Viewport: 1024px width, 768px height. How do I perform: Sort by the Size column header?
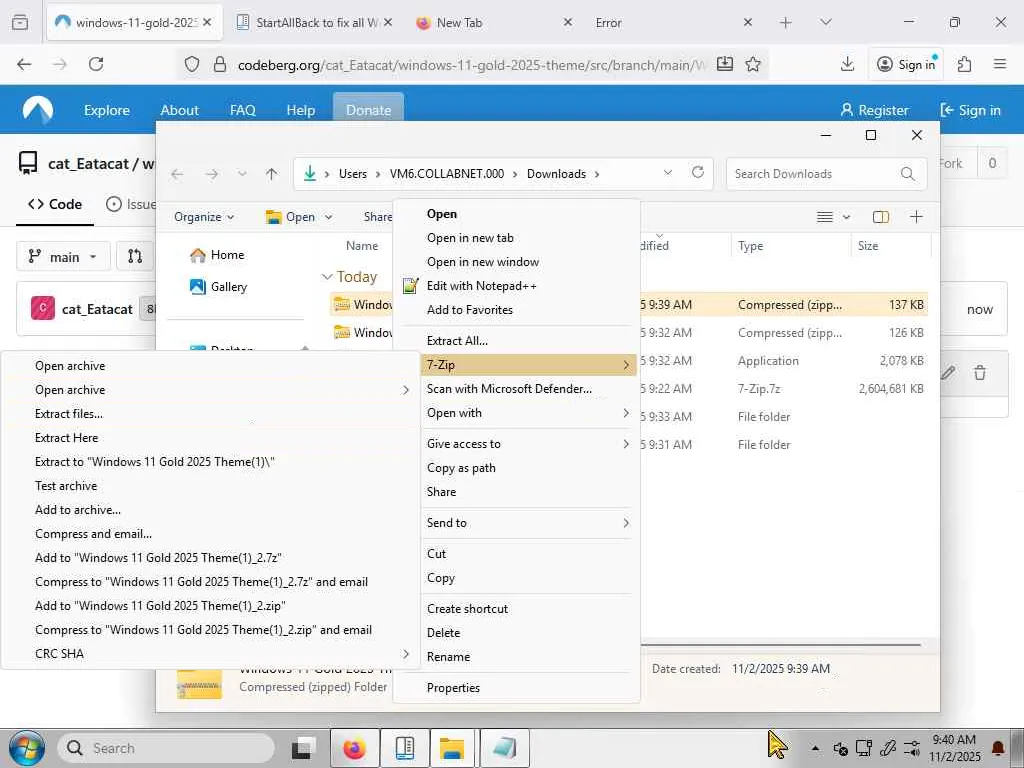[868, 246]
